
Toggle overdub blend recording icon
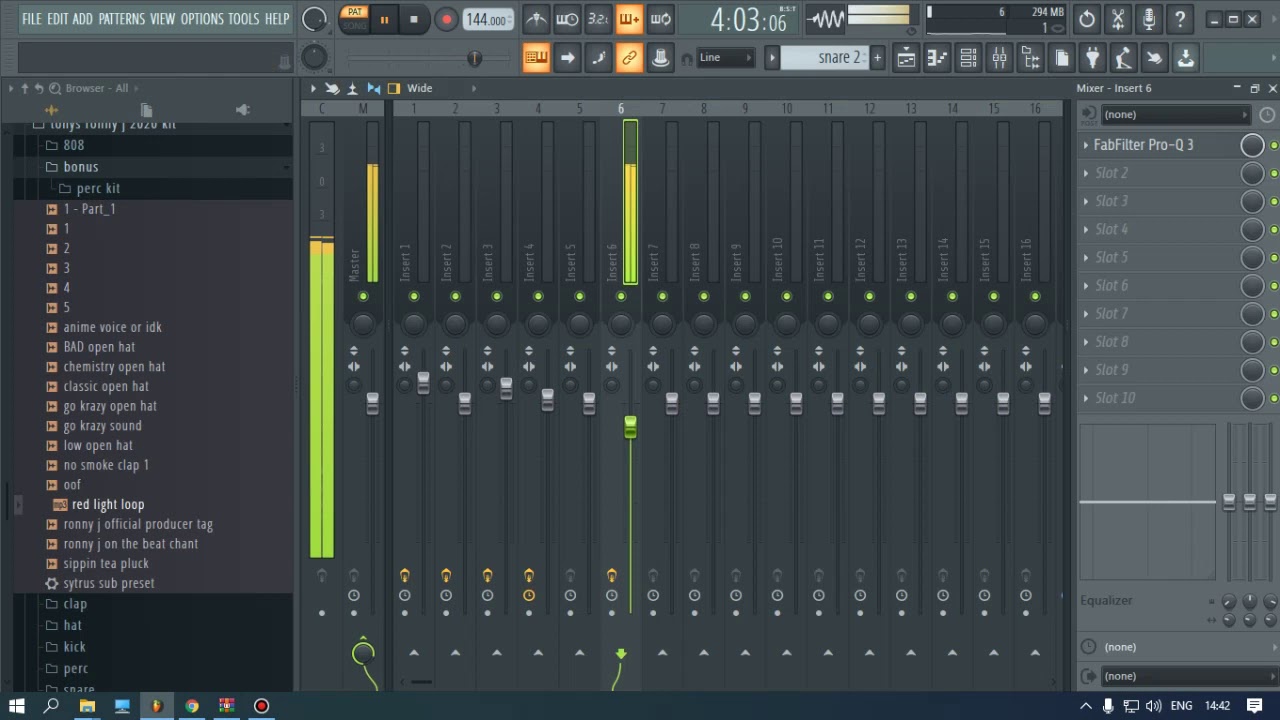pyautogui.click(x=629, y=19)
